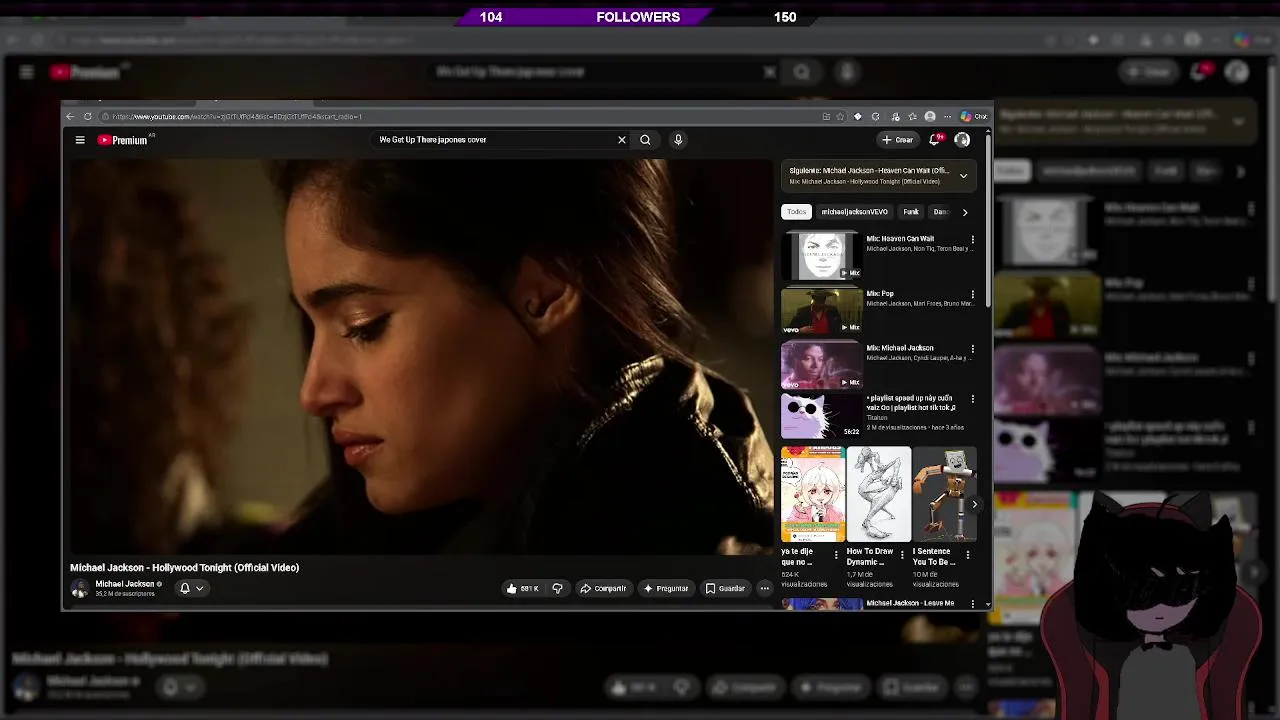Open the I Sentence You To Be short
The height and width of the screenshot is (720, 1280).
coord(944,495)
